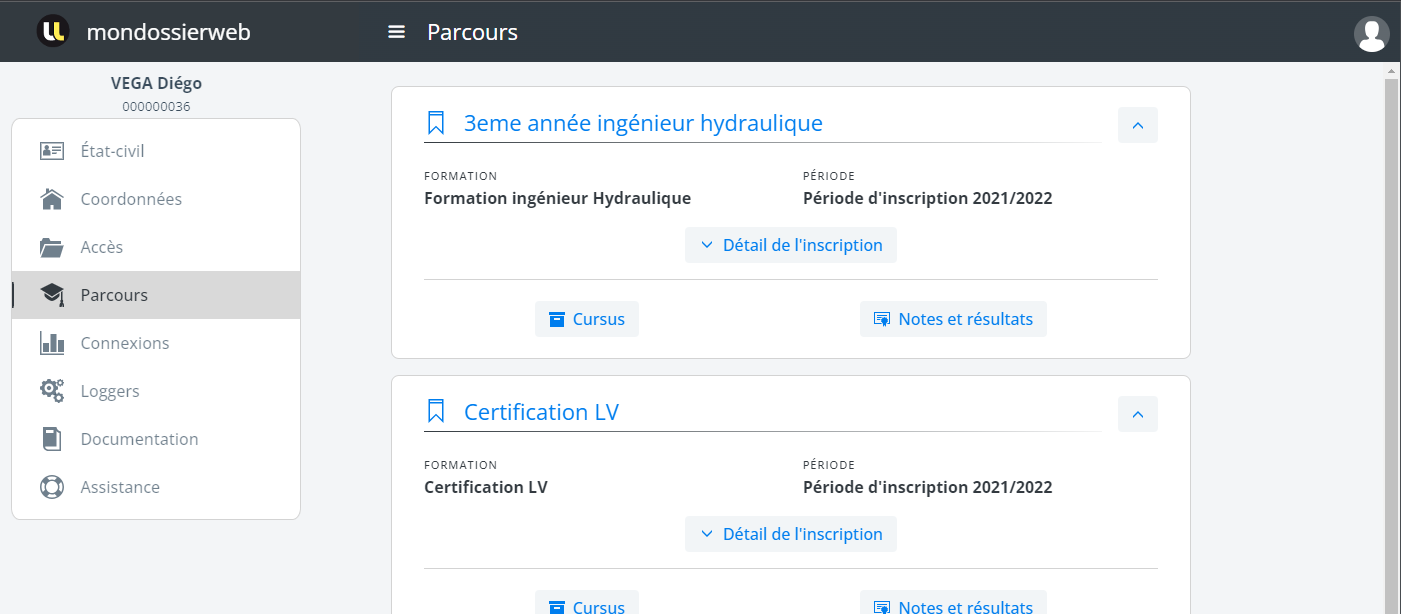
Task: Open Cursus for 3eme année ingénieur hydraulique
Action: pyautogui.click(x=586, y=319)
